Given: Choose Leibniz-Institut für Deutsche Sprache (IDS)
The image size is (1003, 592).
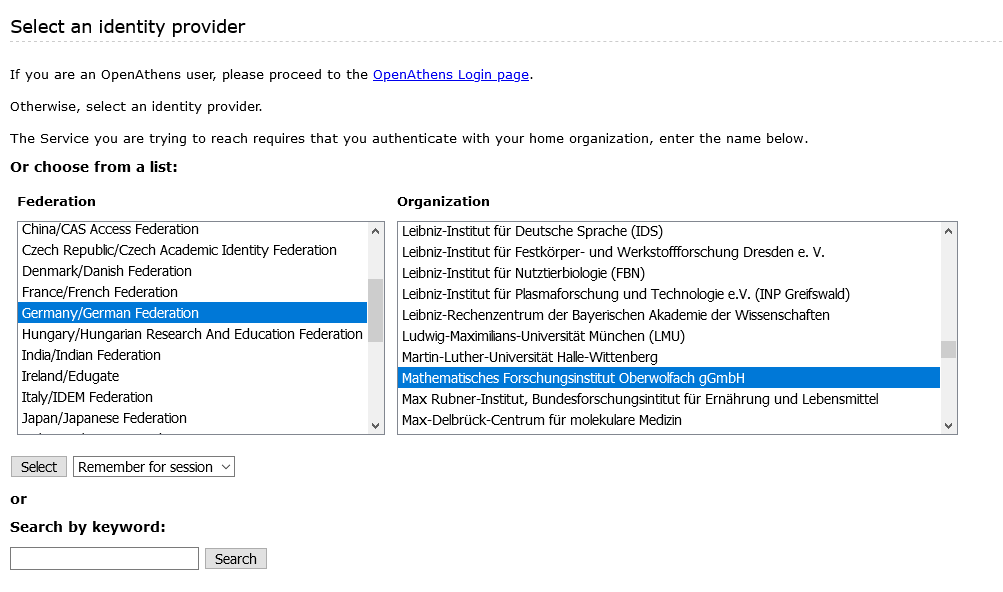Looking at the screenshot, I should click(532, 231).
